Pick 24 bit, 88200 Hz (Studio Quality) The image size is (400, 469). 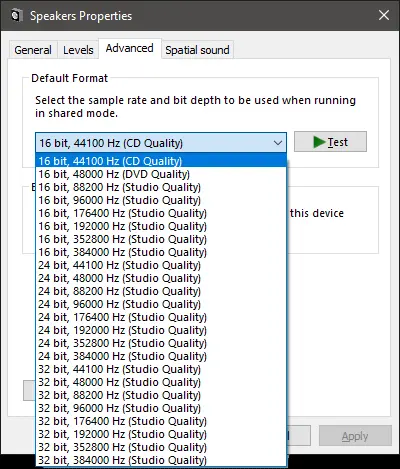tap(161, 291)
